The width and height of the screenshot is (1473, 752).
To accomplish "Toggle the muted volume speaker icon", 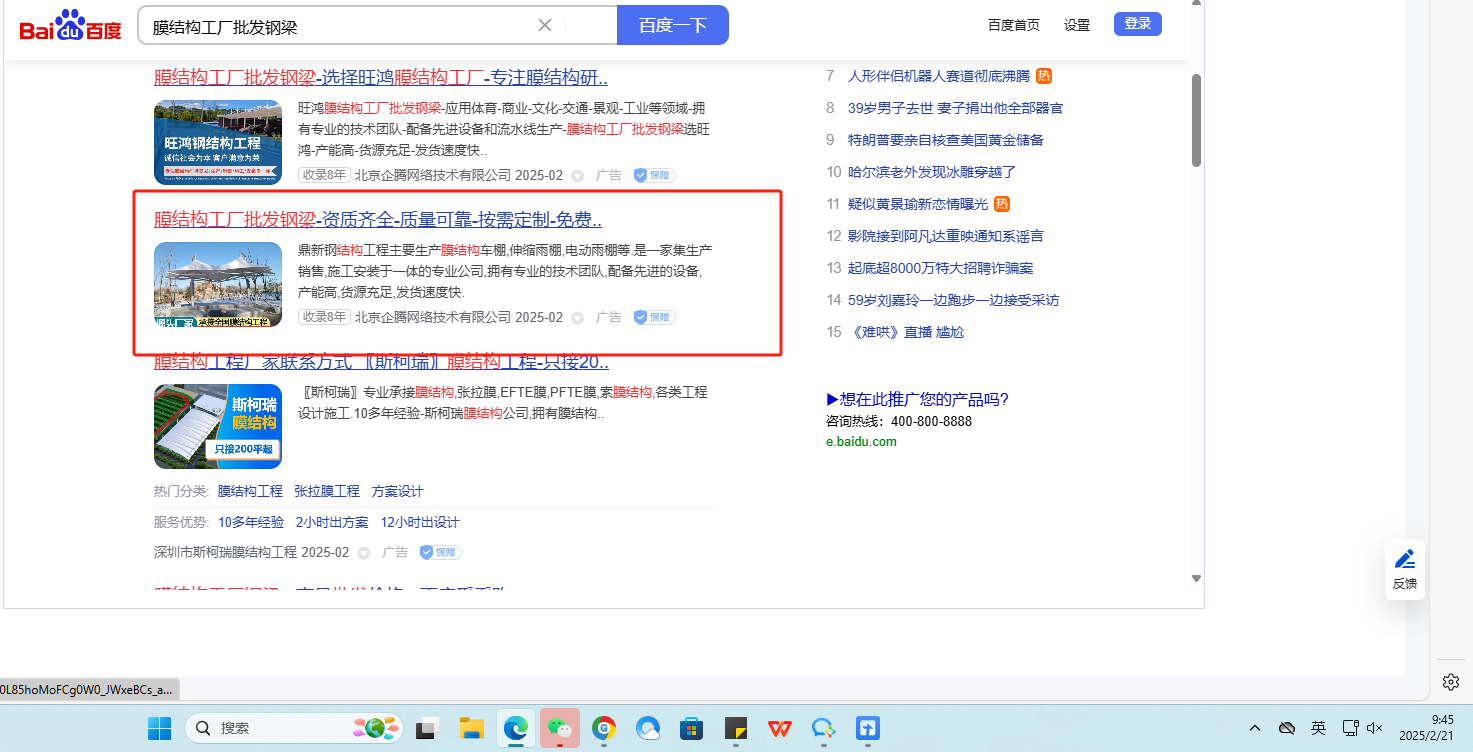I will click(1375, 728).
